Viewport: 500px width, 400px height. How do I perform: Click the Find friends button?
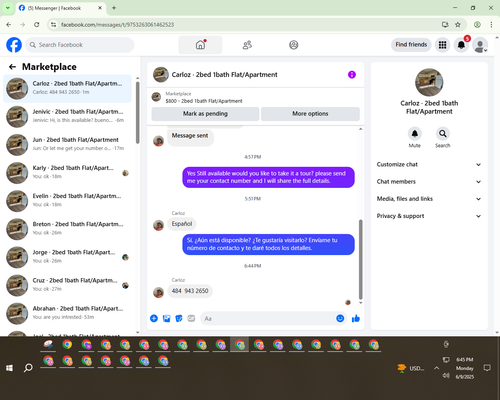pos(411,45)
